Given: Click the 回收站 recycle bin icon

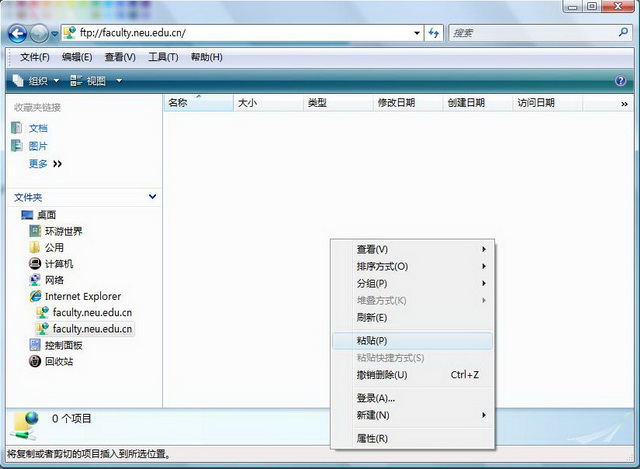Looking at the screenshot, I should point(35,361).
